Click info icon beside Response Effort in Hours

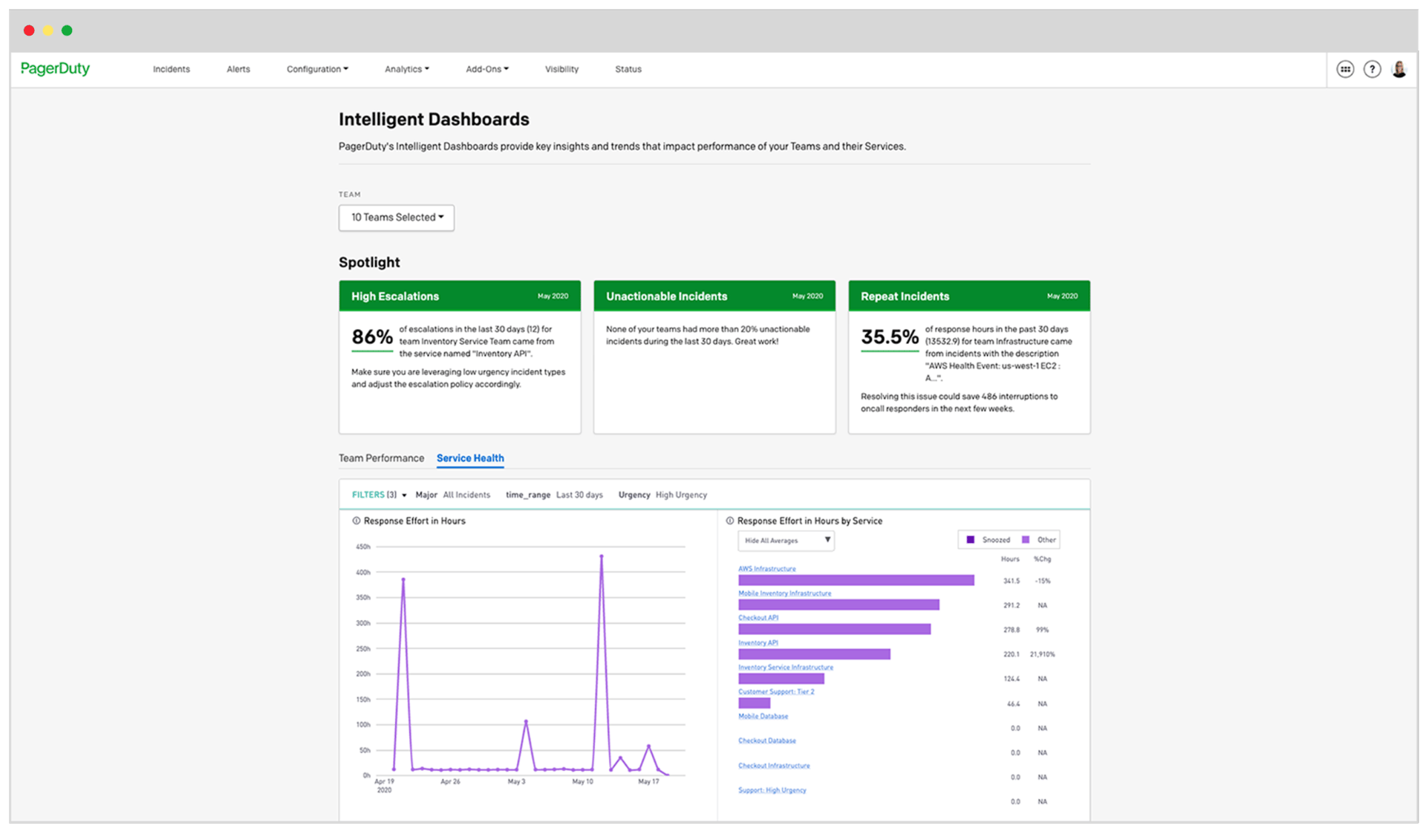point(356,521)
